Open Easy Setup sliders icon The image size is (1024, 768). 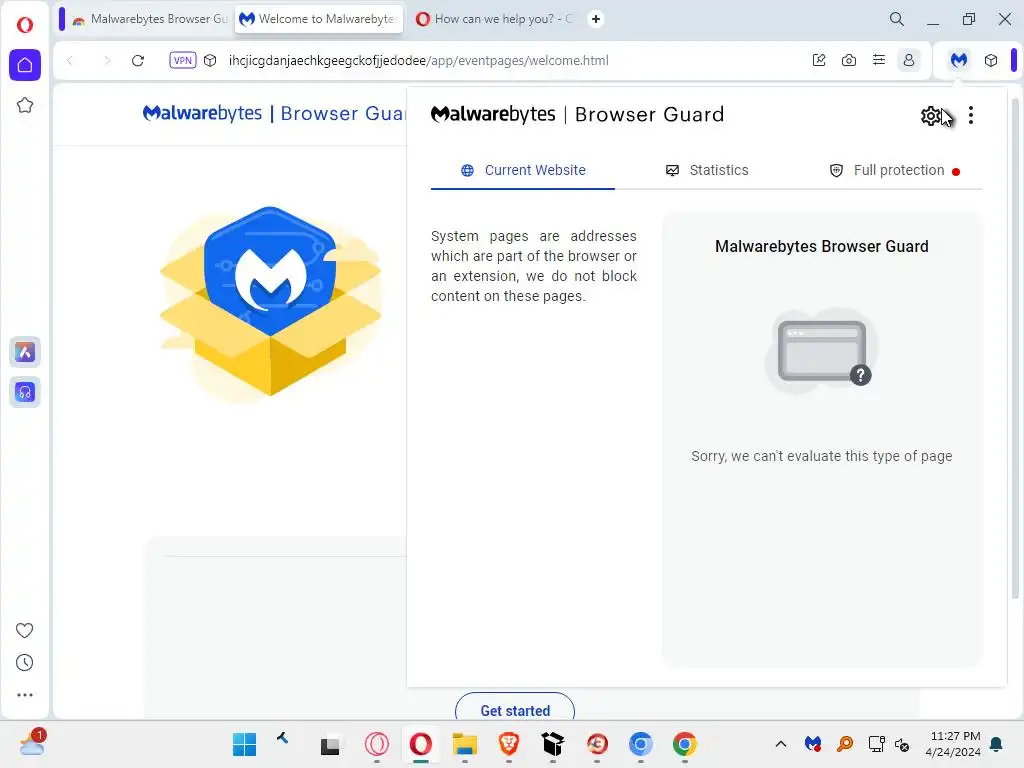click(x=878, y=60)
